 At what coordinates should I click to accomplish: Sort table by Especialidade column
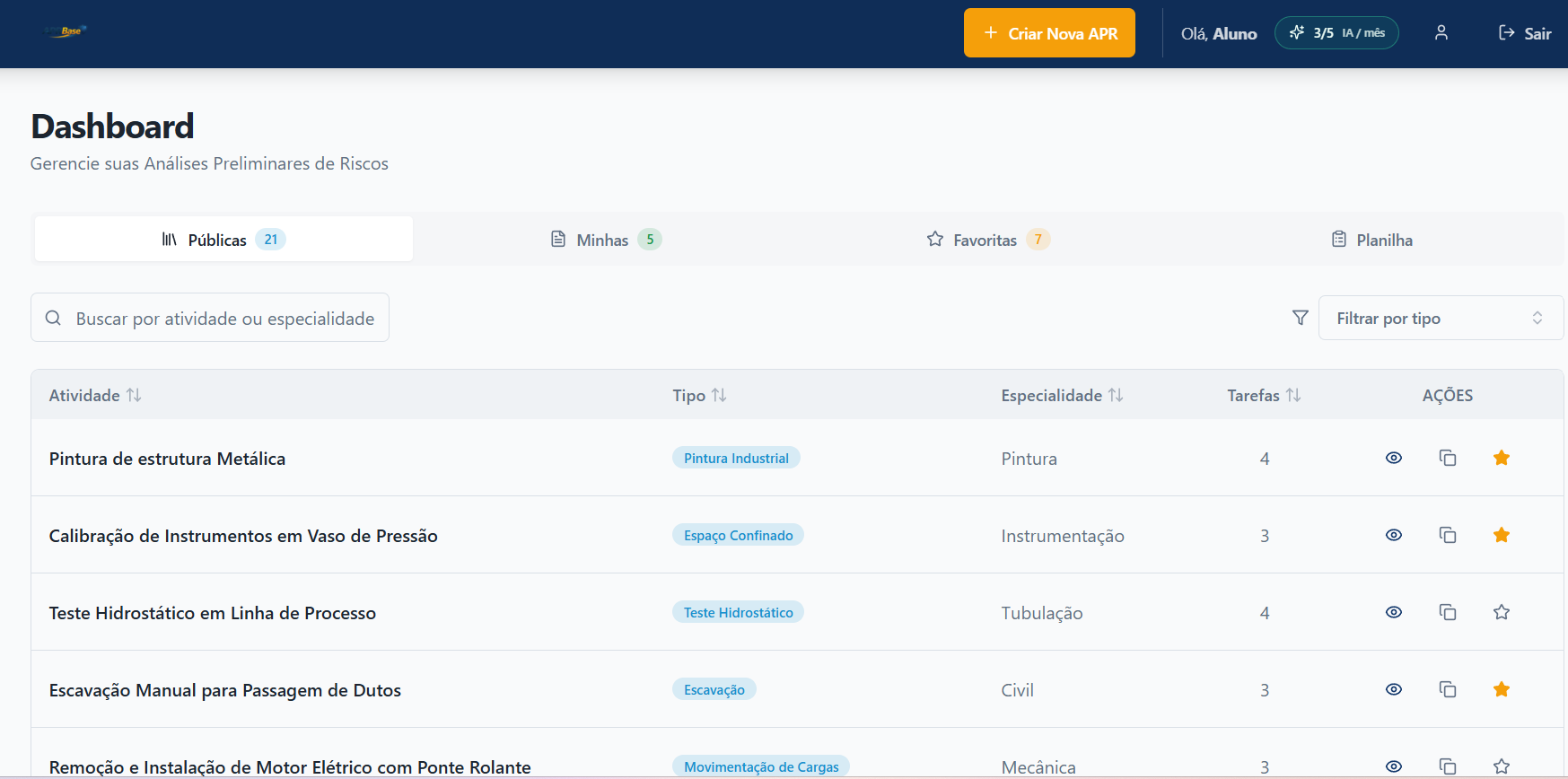click(1062, 395)
